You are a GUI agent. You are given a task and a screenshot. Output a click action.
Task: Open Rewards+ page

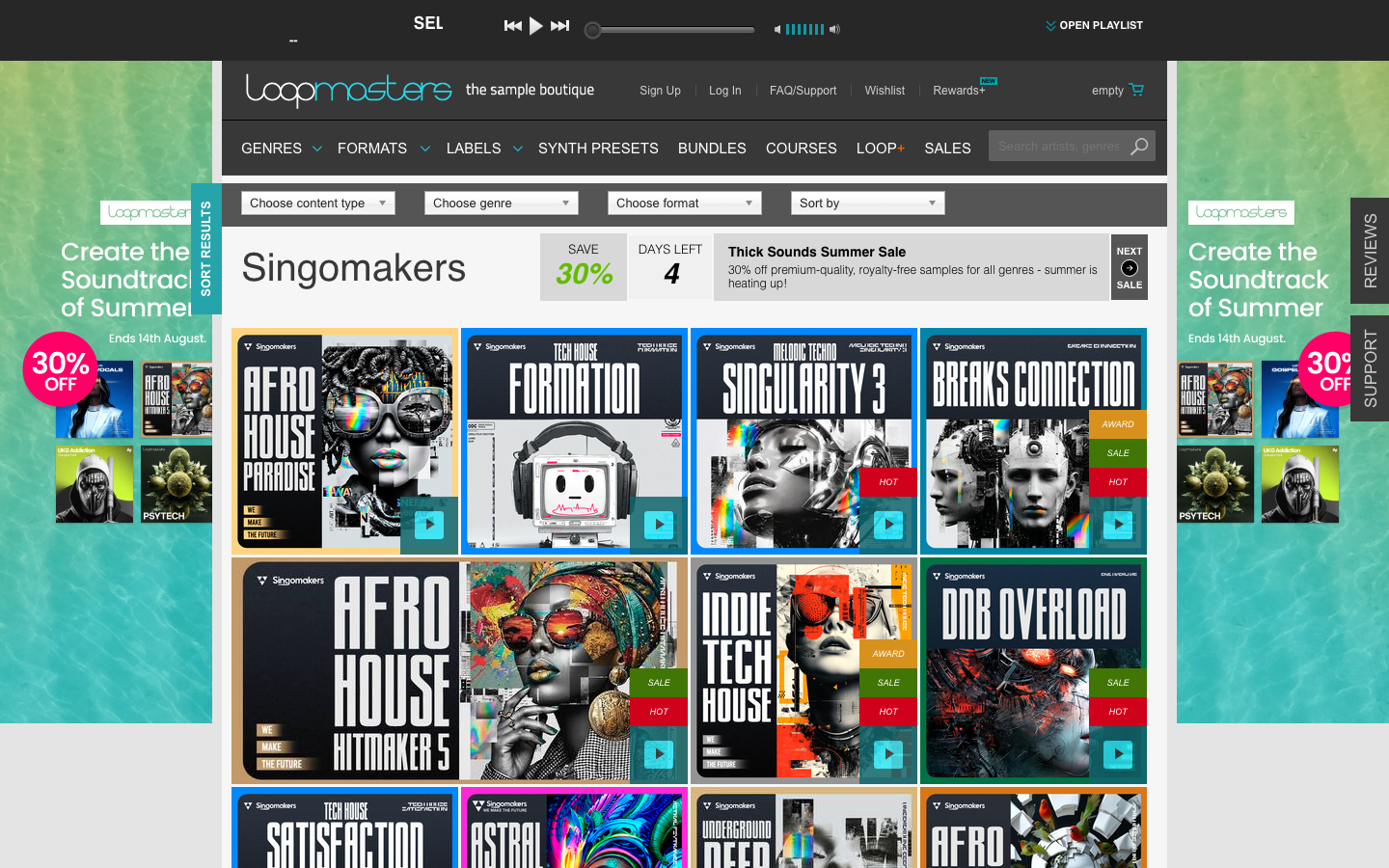point(960,91)
